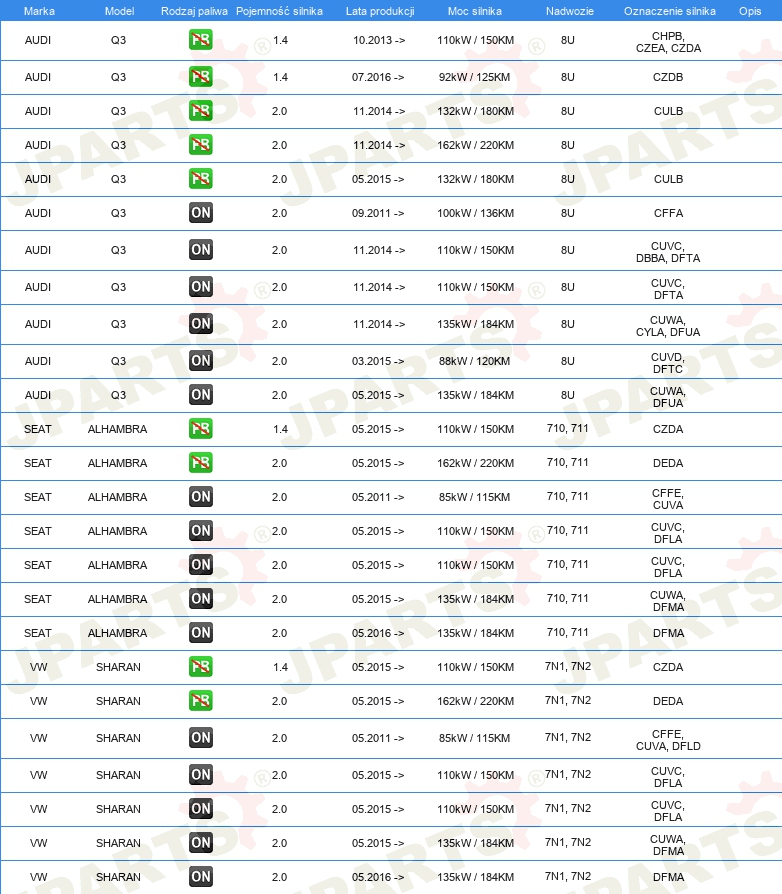Select the CUVC, DBBA, DFTA engine code cell

668,252
